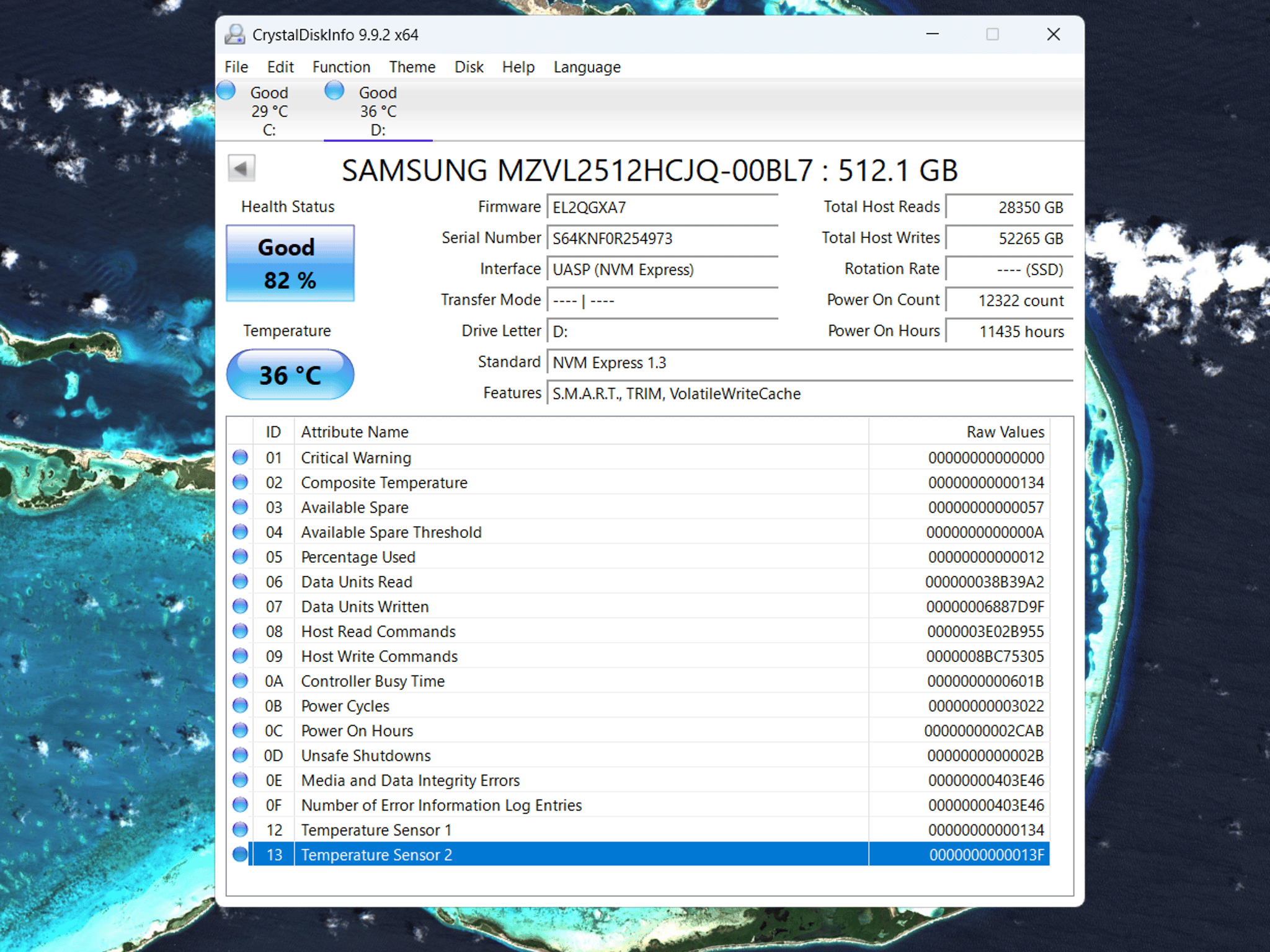Click raw value 0000006887D9F
Screen dimensions: 1270x952
985,606
